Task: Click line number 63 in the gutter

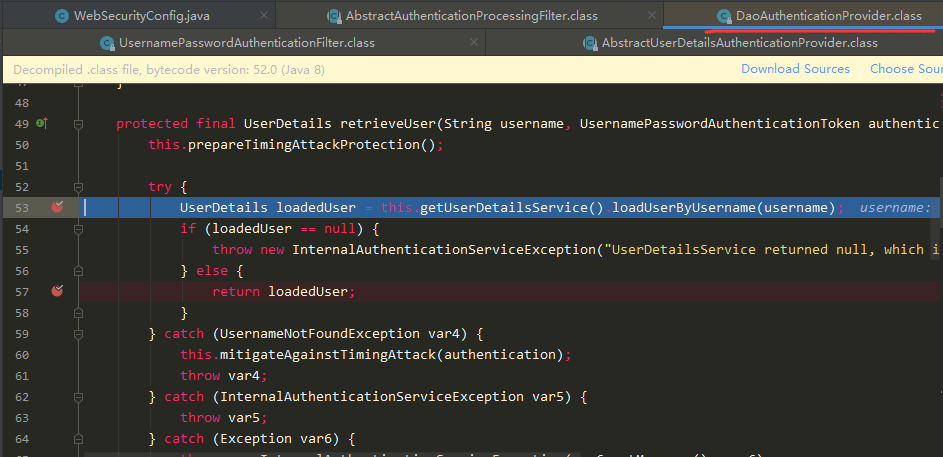Action: click(x=21, y=417)
